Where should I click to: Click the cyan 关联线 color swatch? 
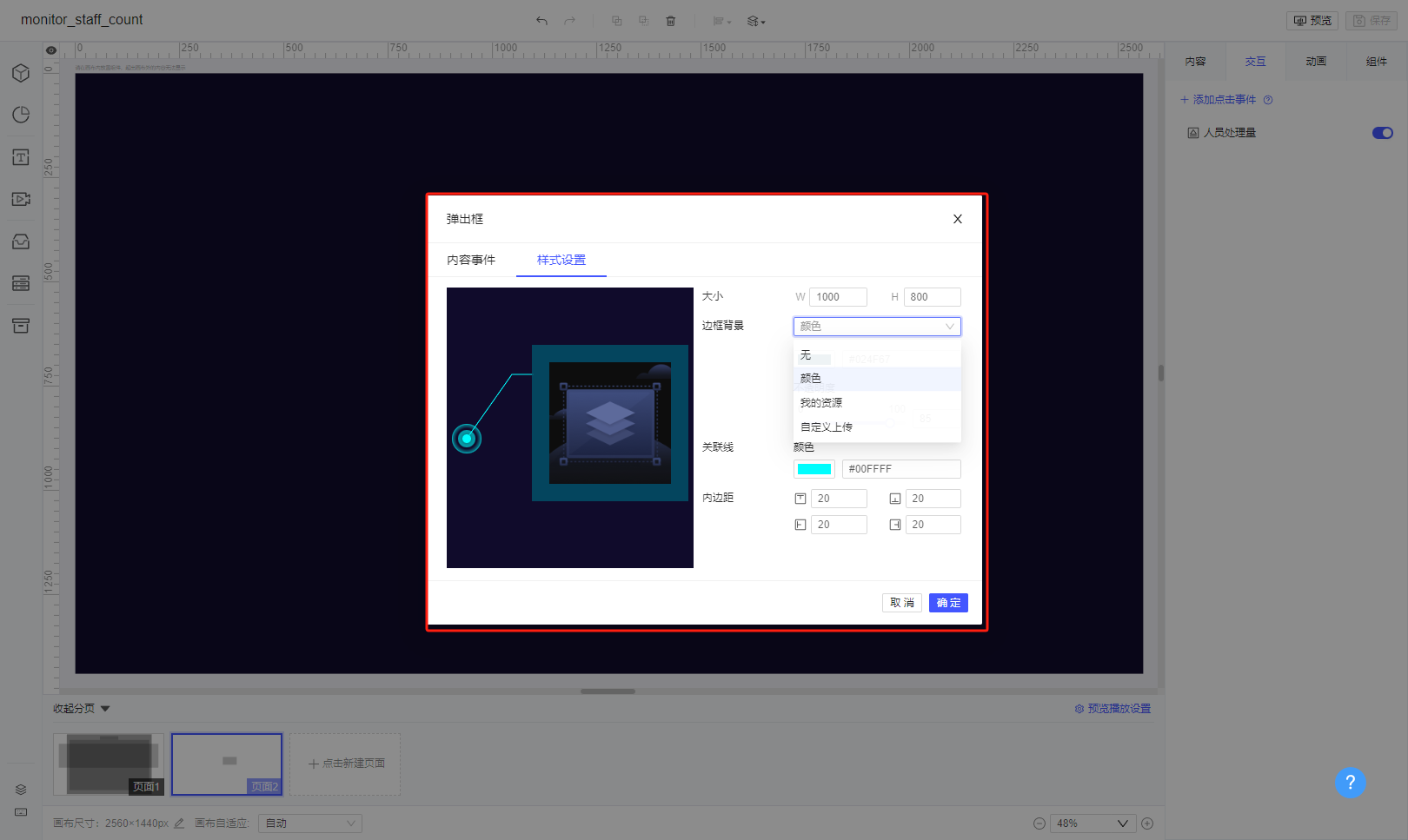click(814, 469)
